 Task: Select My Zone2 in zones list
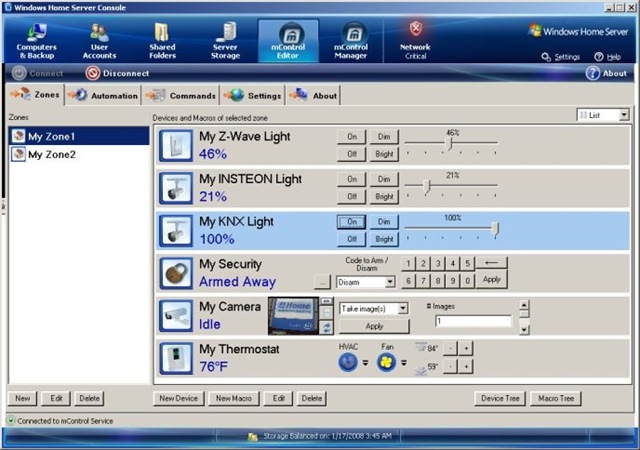click(80, 154)
